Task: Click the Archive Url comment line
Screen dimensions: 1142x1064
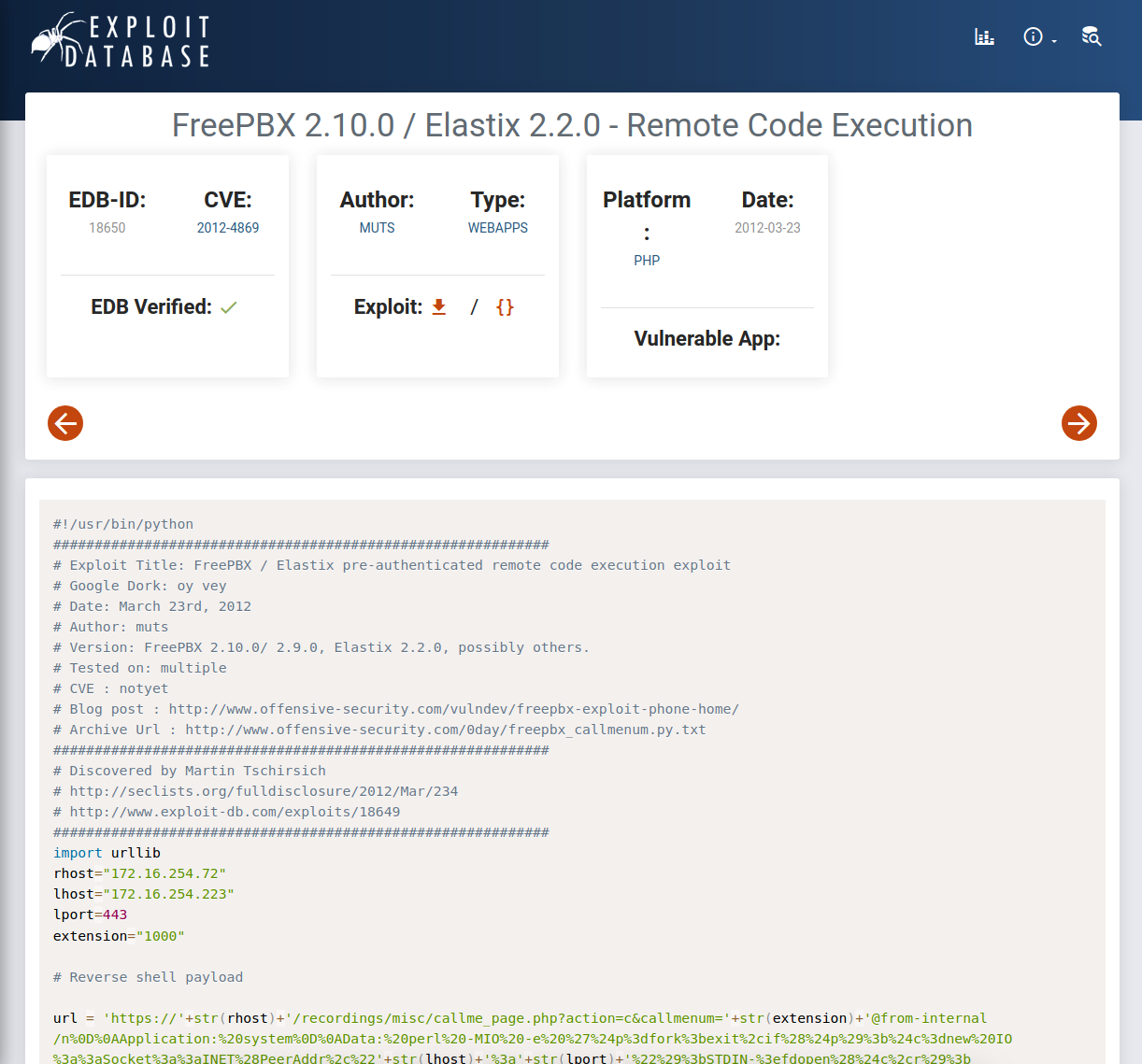Action: coord(379,730)
